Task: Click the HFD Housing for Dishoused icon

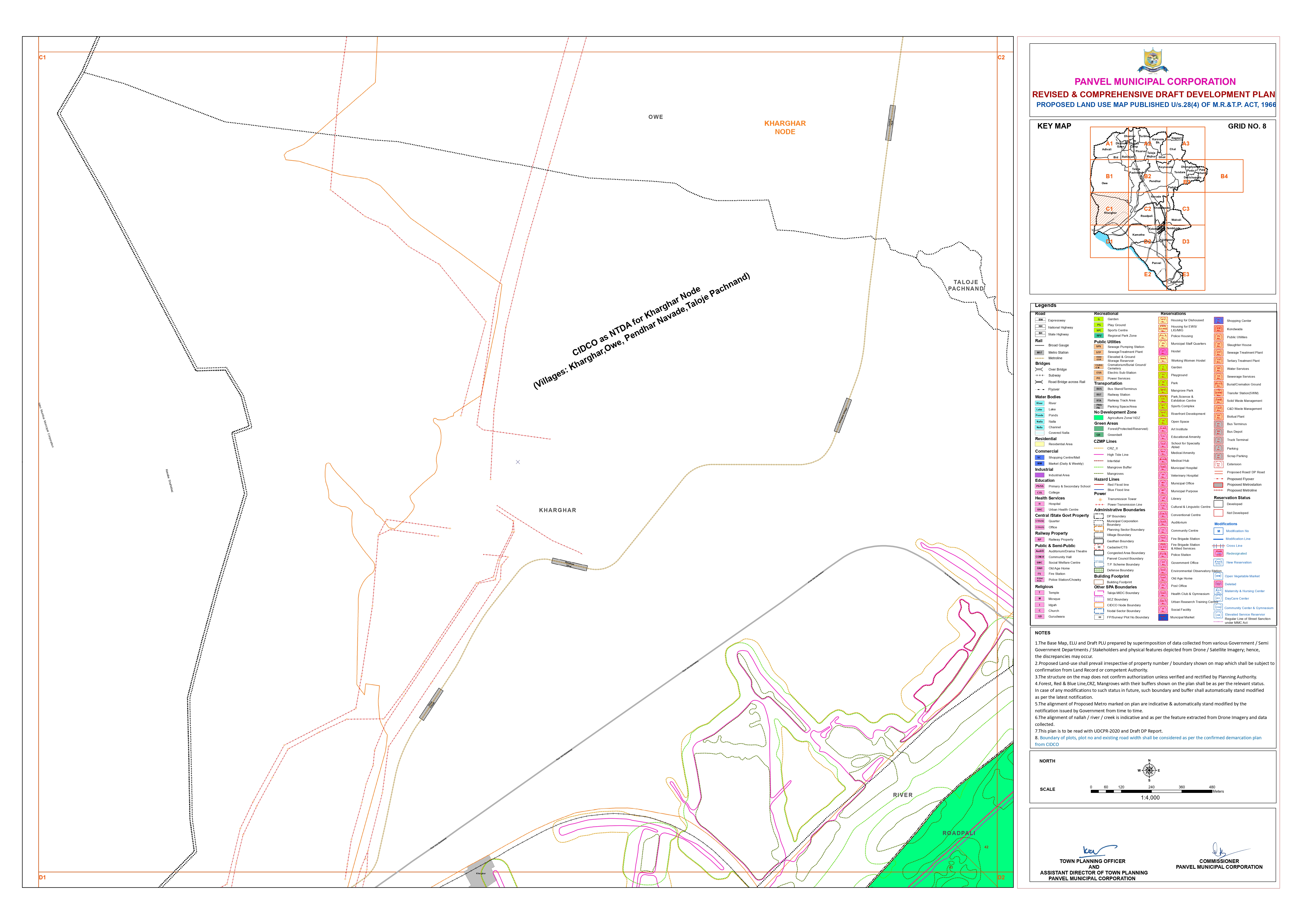Action: tap(1163, 320)
